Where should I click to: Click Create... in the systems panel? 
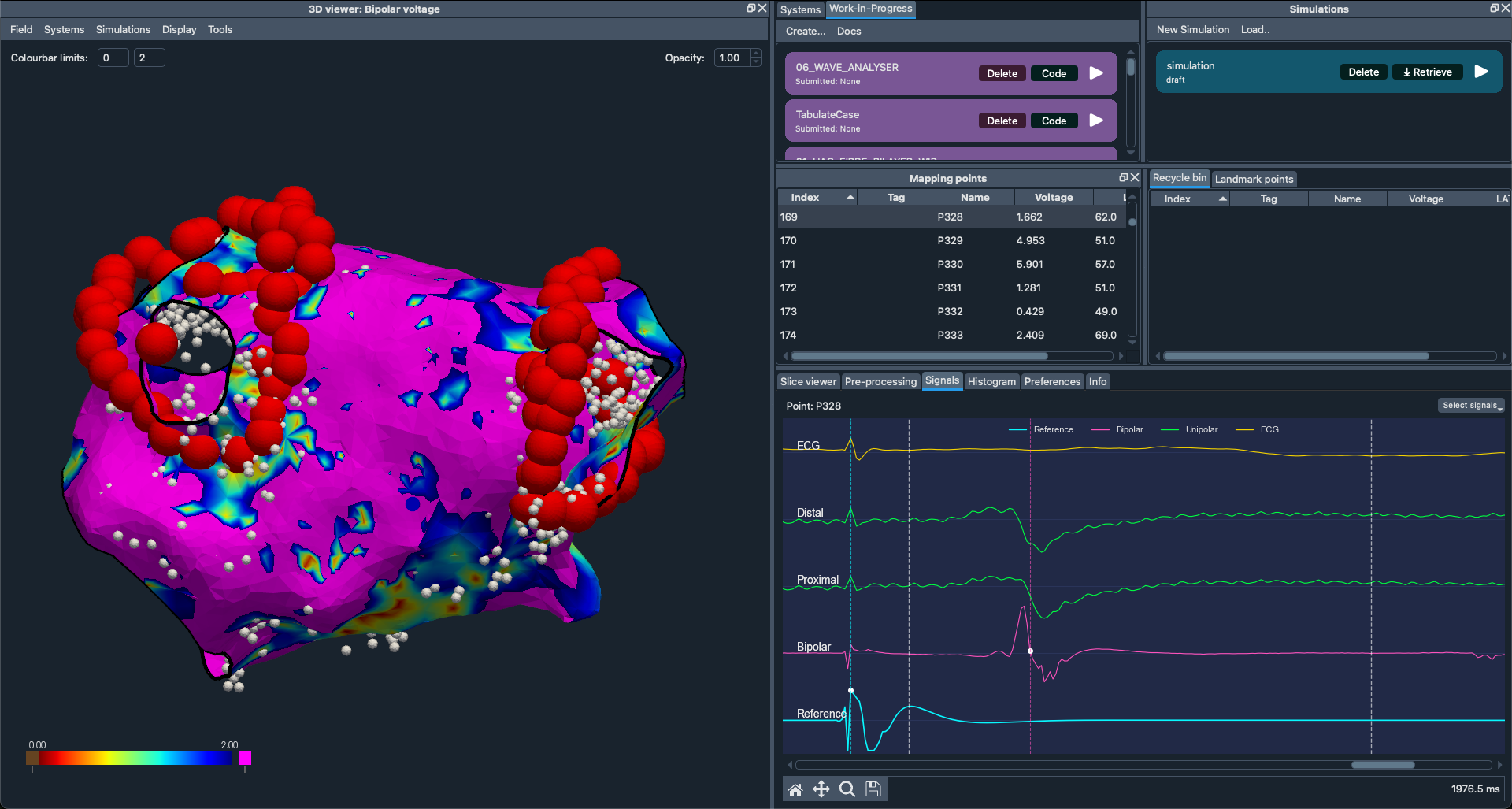pos(806,32)
